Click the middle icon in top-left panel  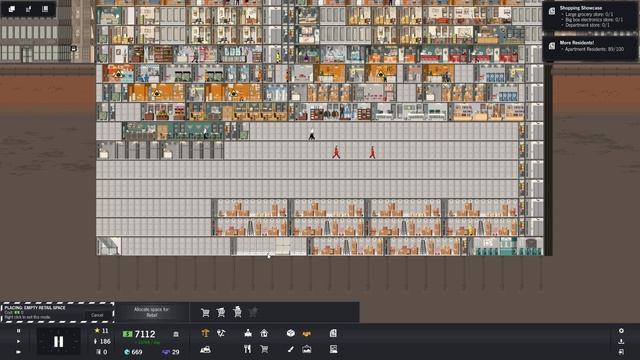[x=29, y=9]
